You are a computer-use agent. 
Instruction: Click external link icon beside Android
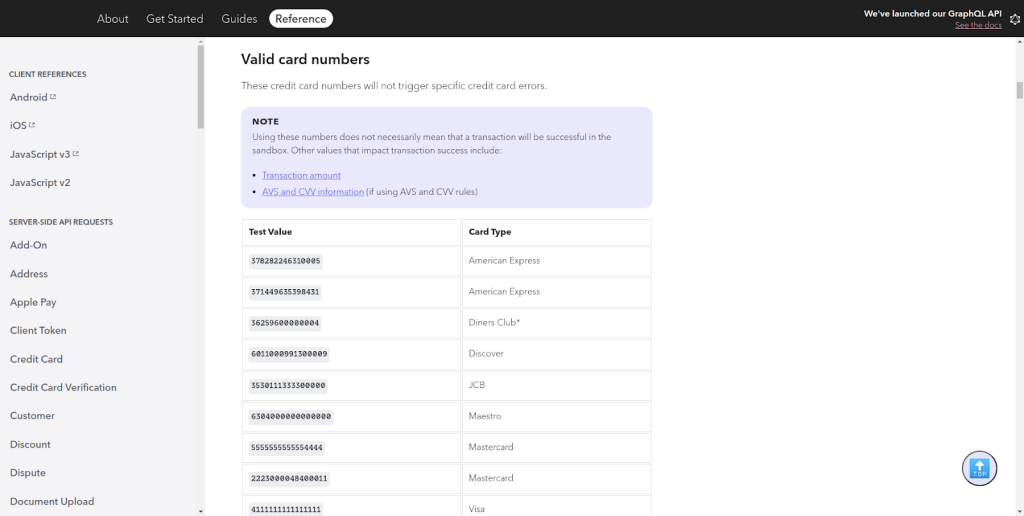[53, 97]
